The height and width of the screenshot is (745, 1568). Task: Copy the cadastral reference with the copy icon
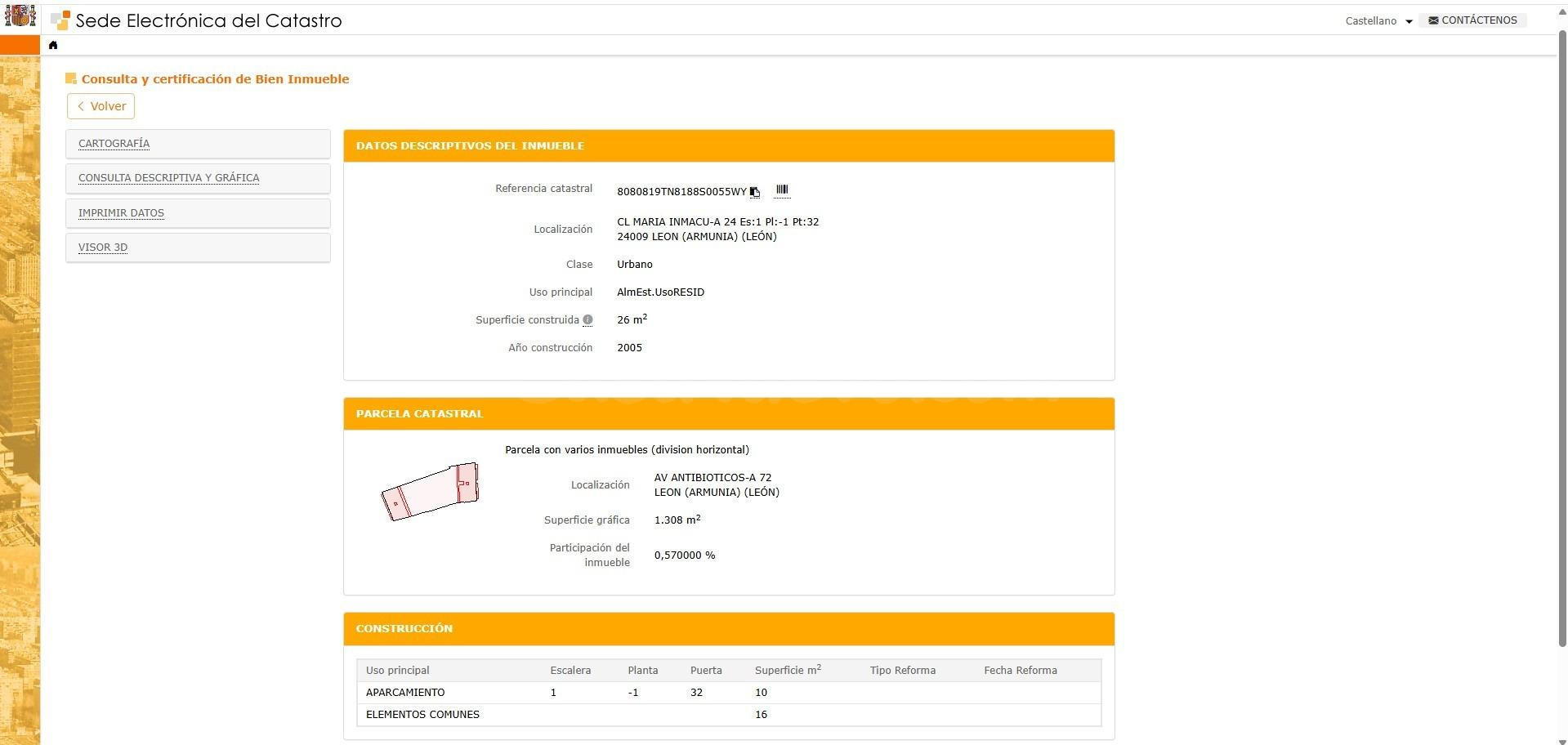(x=755, y=192)
